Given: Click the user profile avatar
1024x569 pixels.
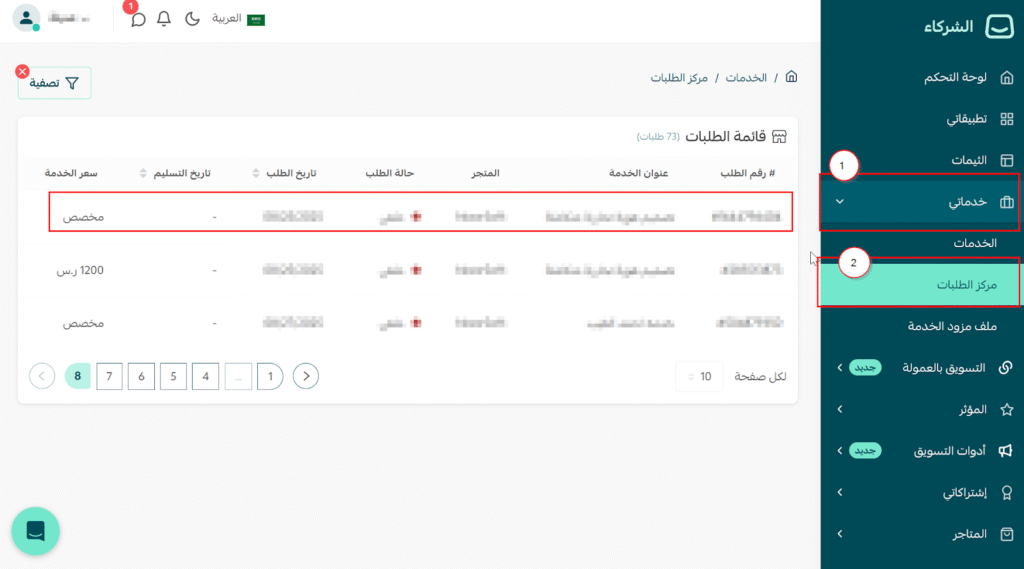Looking at the screenshot, I should pyautogui.click(x=27, y=18).
